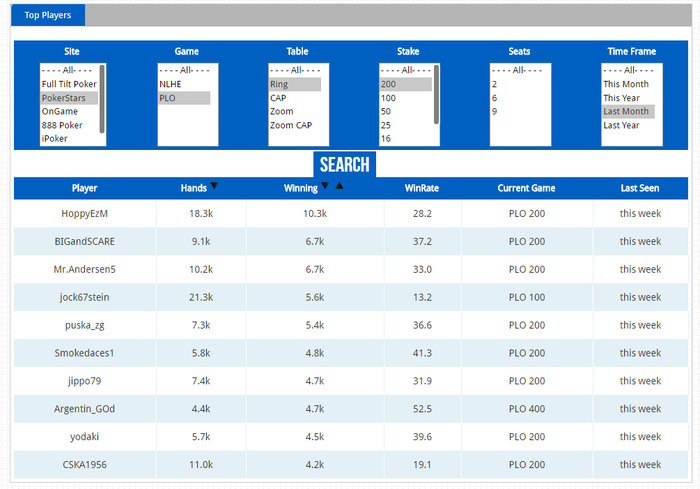Sort Hands column descending arrow
Viewport: 700px width, 489px height.
tap(214, 185)
